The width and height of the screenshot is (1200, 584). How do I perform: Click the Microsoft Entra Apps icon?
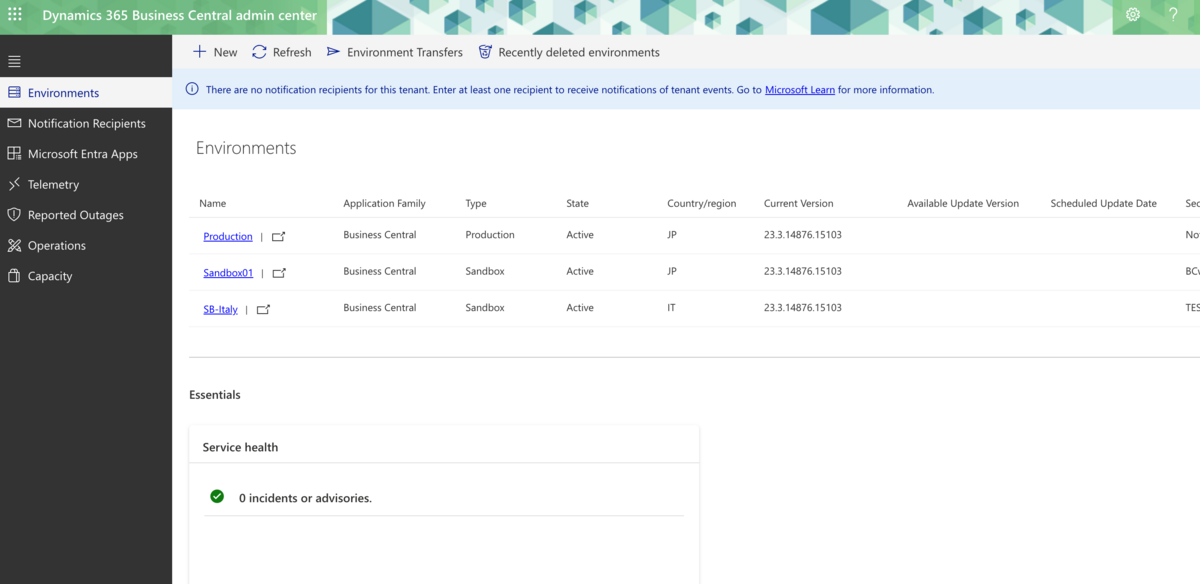(x=14, y=154)
